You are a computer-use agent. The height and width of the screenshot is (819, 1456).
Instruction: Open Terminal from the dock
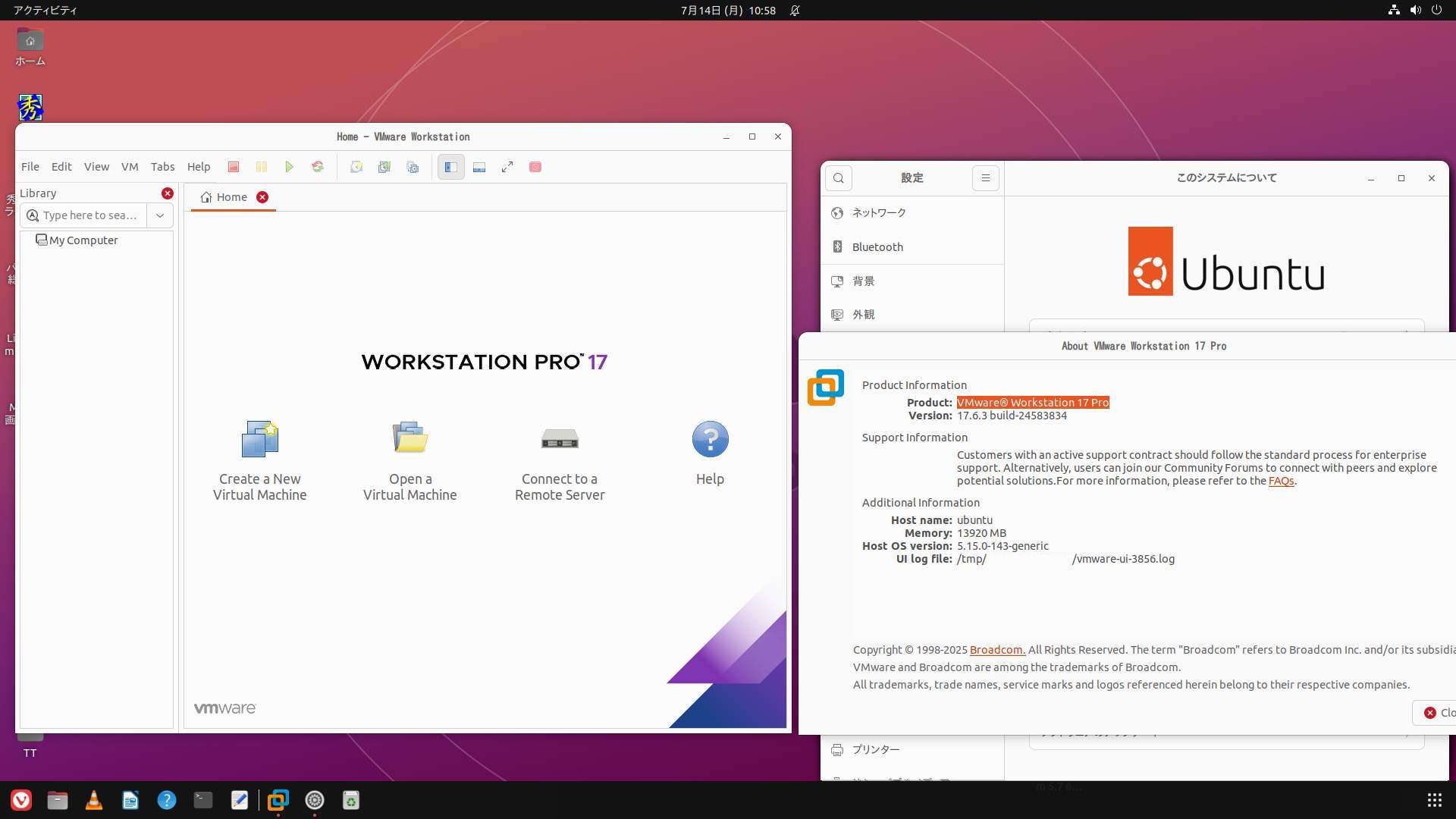point(203,800)
